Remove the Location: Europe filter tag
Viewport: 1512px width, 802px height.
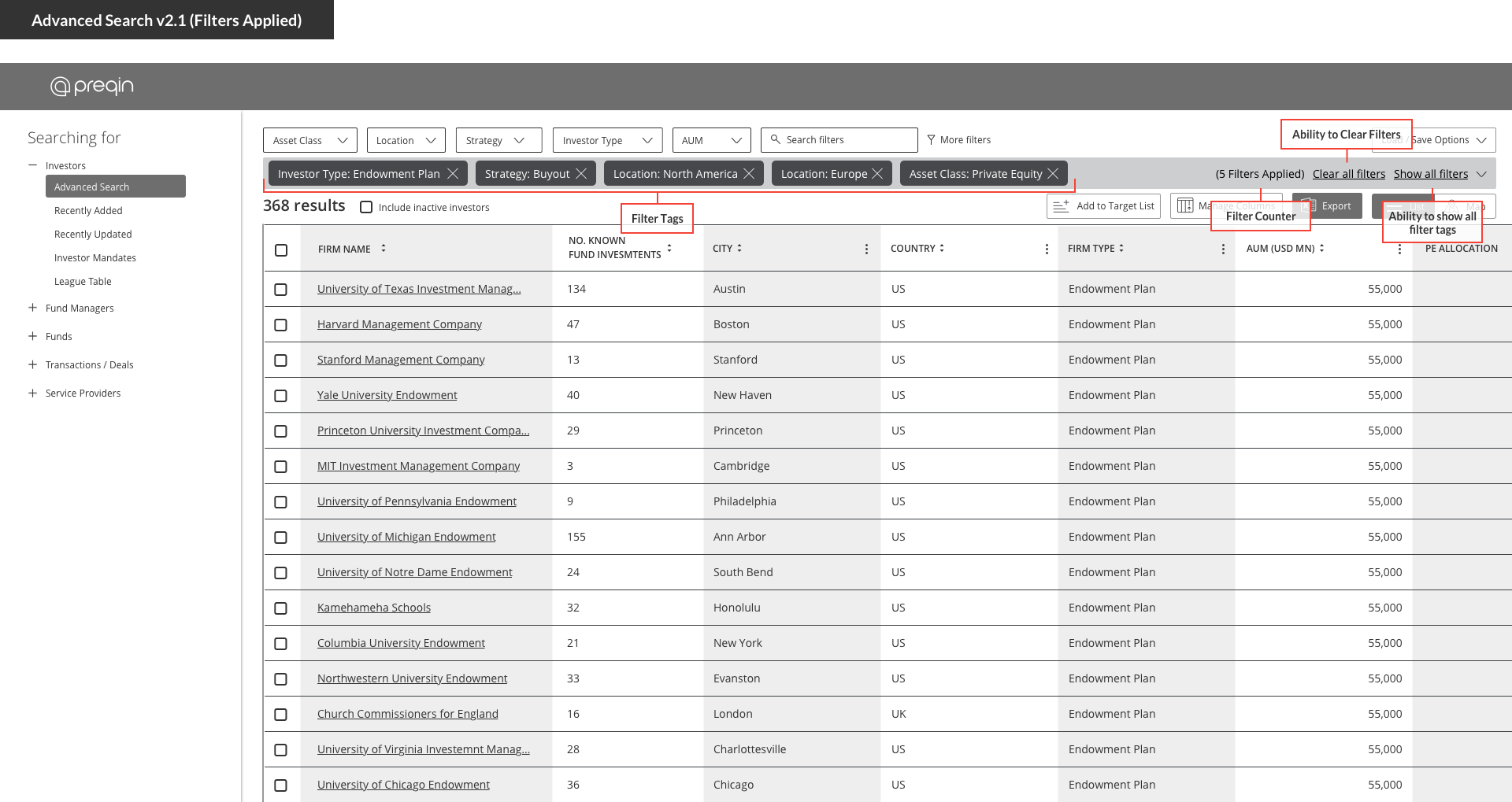[877, 174]
